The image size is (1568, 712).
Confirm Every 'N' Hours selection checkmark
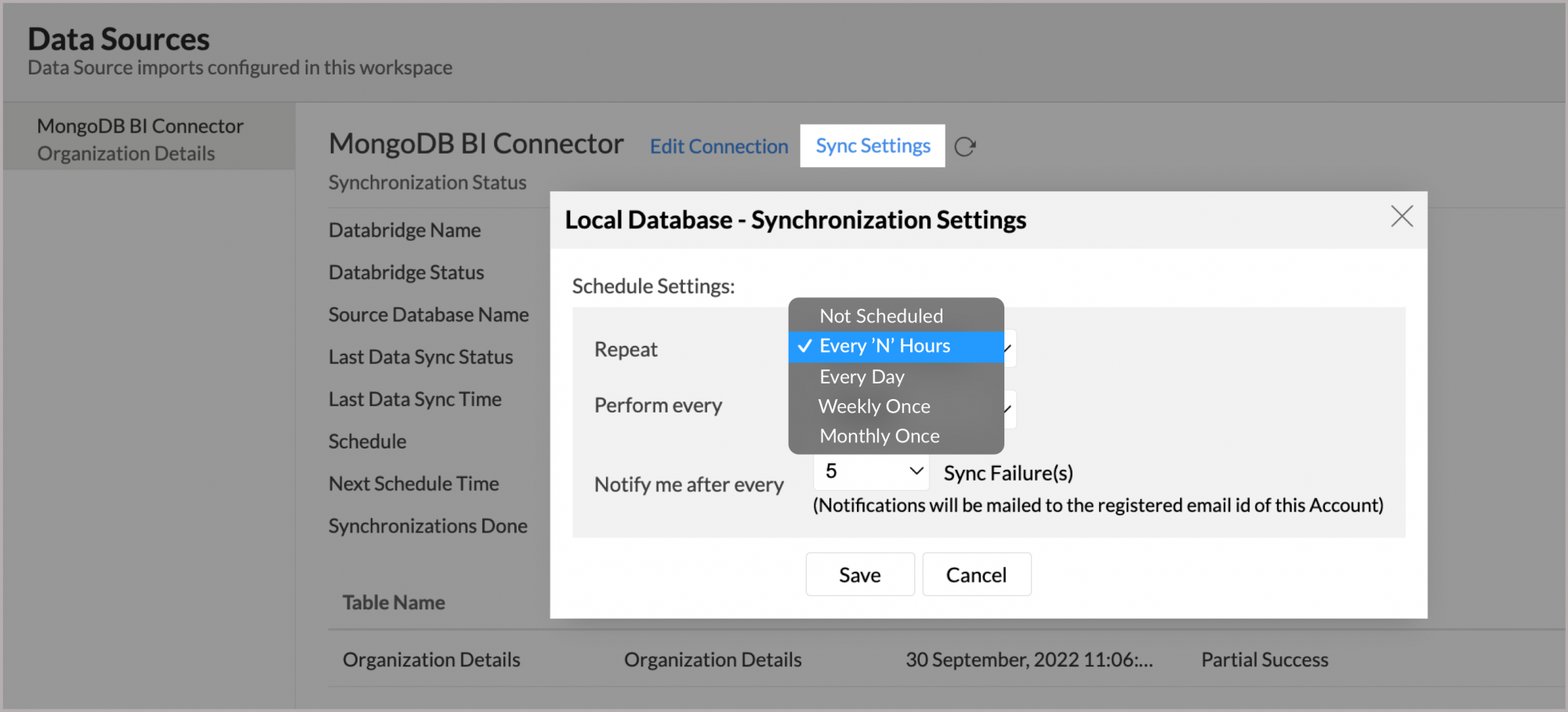point(804,346)
